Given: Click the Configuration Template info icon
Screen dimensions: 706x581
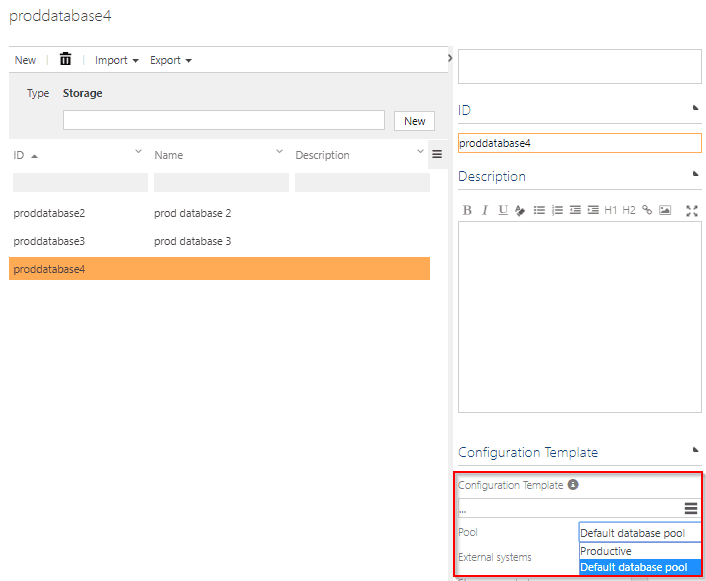Looking at the screenshot, I should click(573, 485).
